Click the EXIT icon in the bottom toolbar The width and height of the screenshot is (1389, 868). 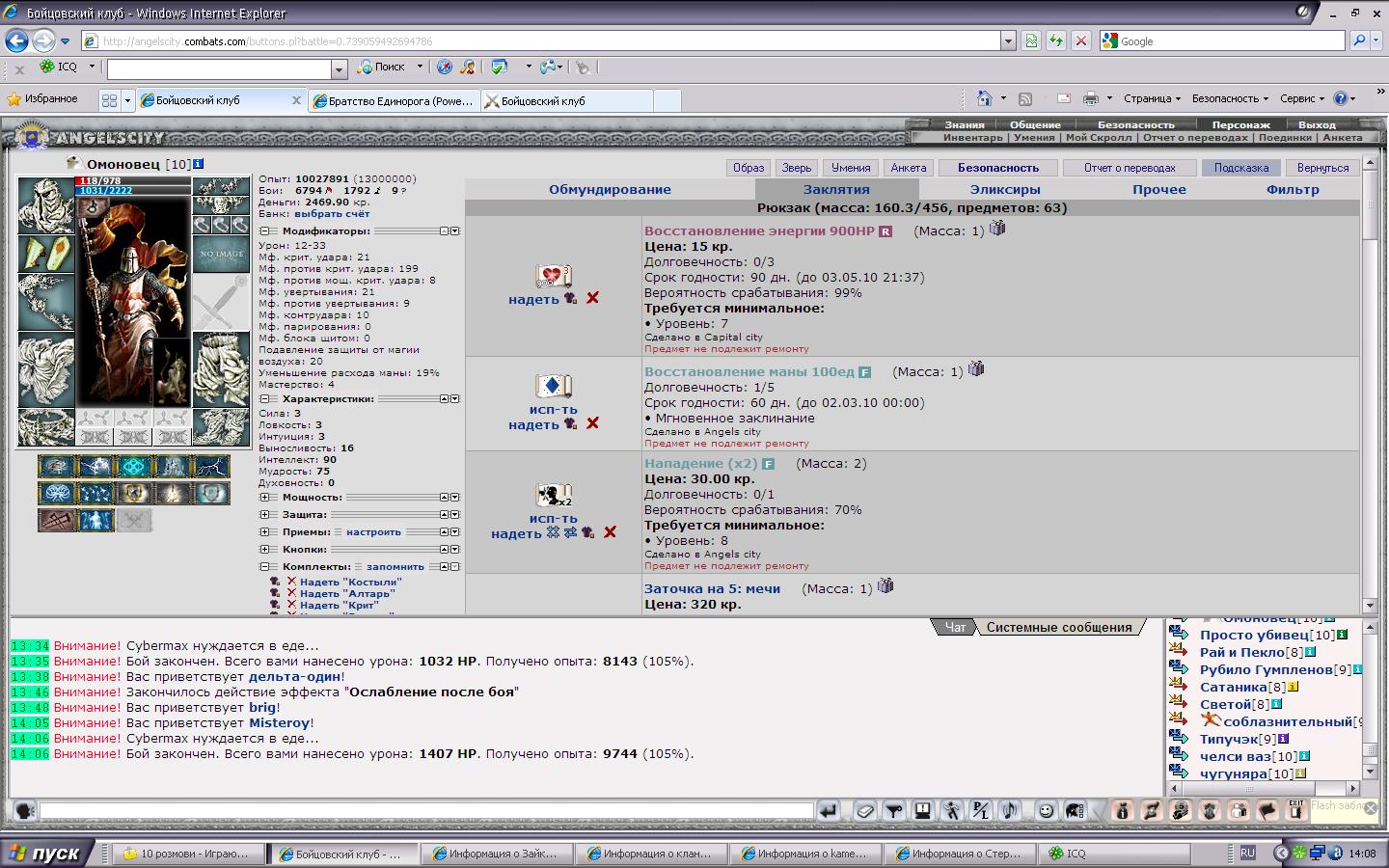[x=1295, y=810]
